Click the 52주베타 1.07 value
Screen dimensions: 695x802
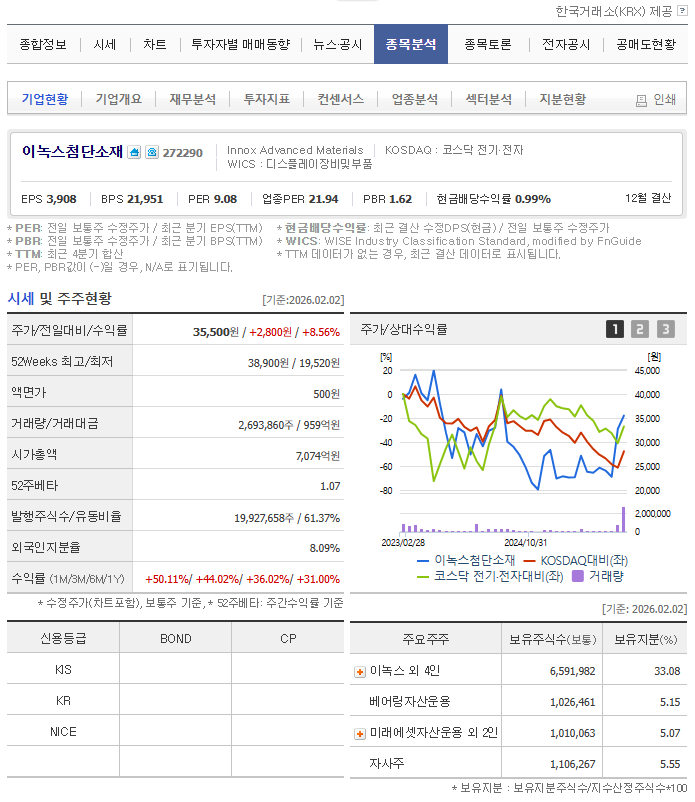330,486
